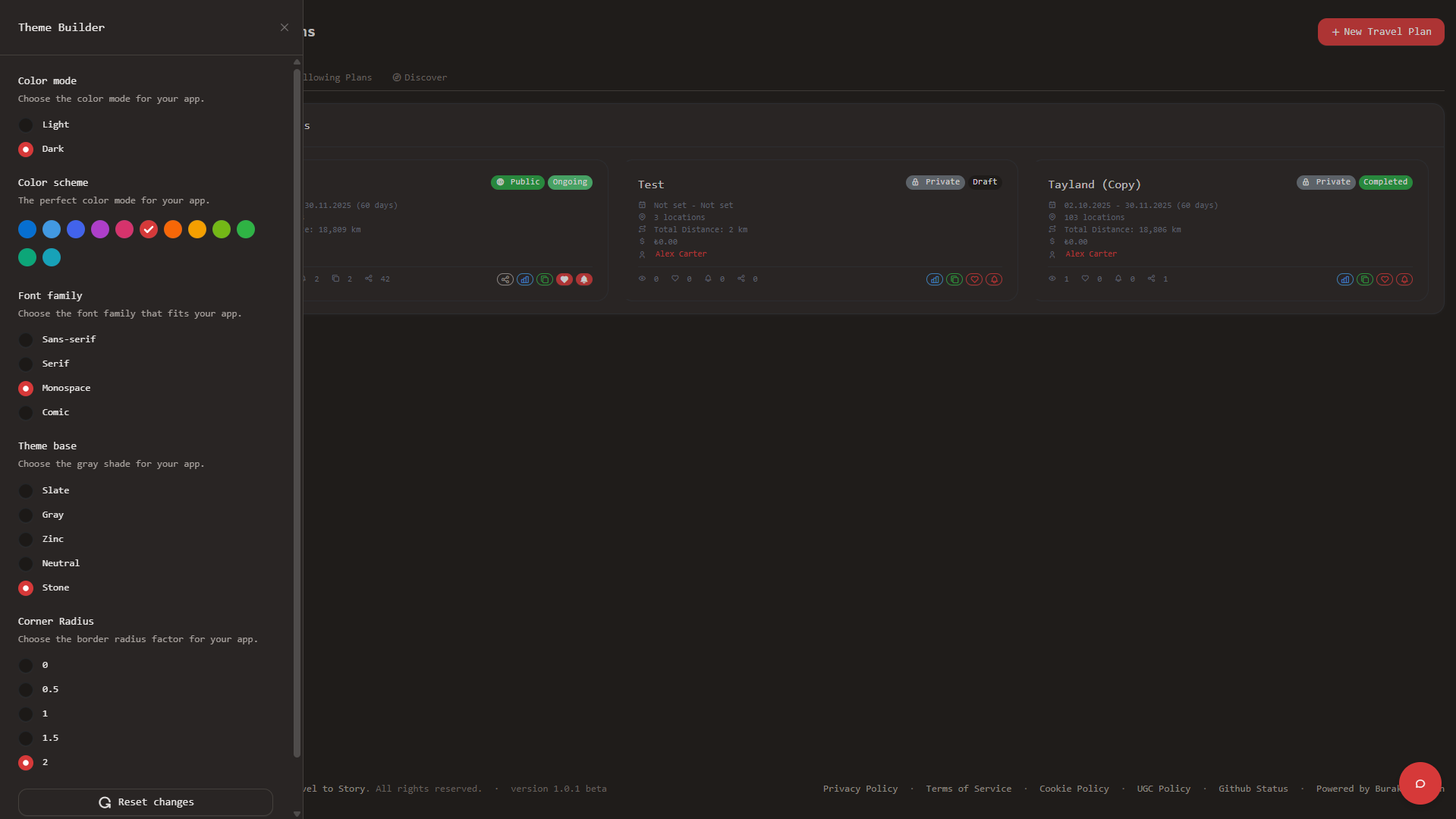
Task: Open the Privacy Policy footer link
Action: tap(860, 789)
